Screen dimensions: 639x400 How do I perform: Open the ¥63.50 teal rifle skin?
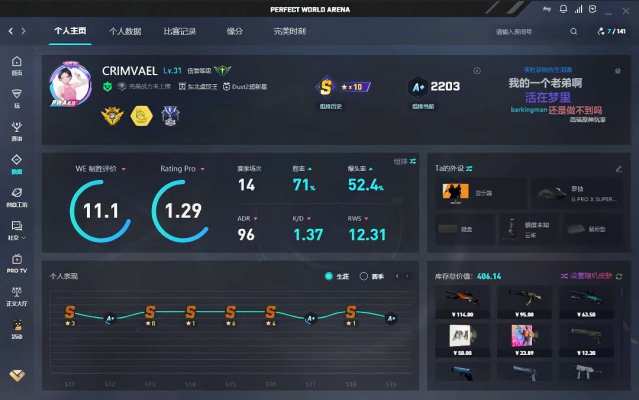(x=586, y=302)
